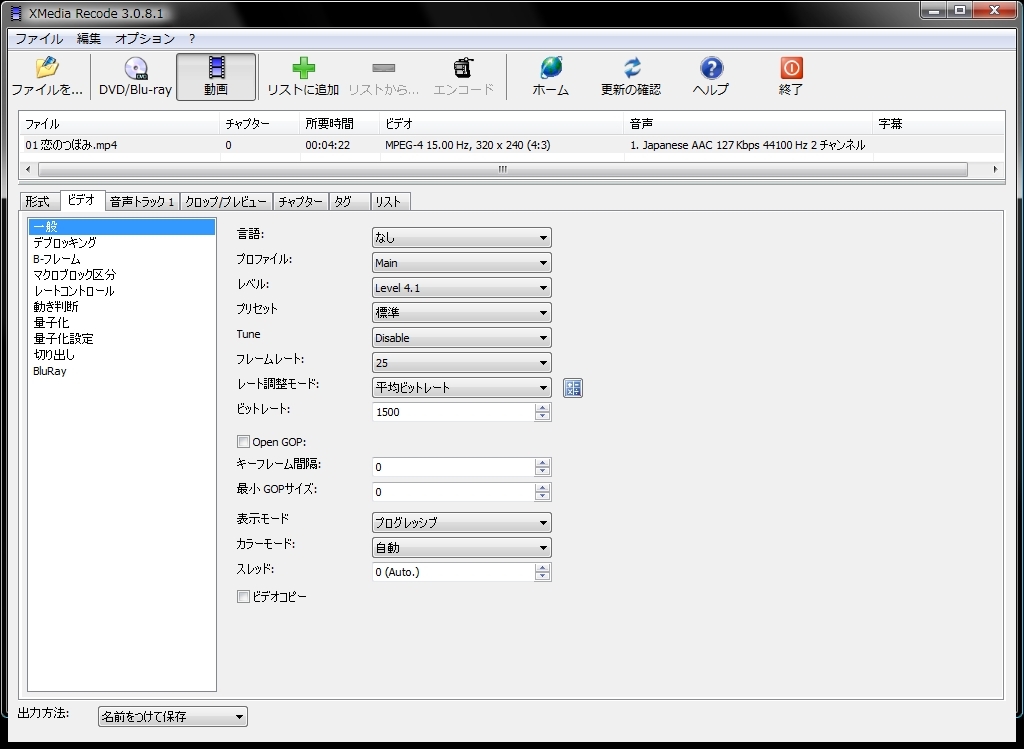Click the ビットレート input field showing 1500
The image size is (1024, 749).
[453, 412]
